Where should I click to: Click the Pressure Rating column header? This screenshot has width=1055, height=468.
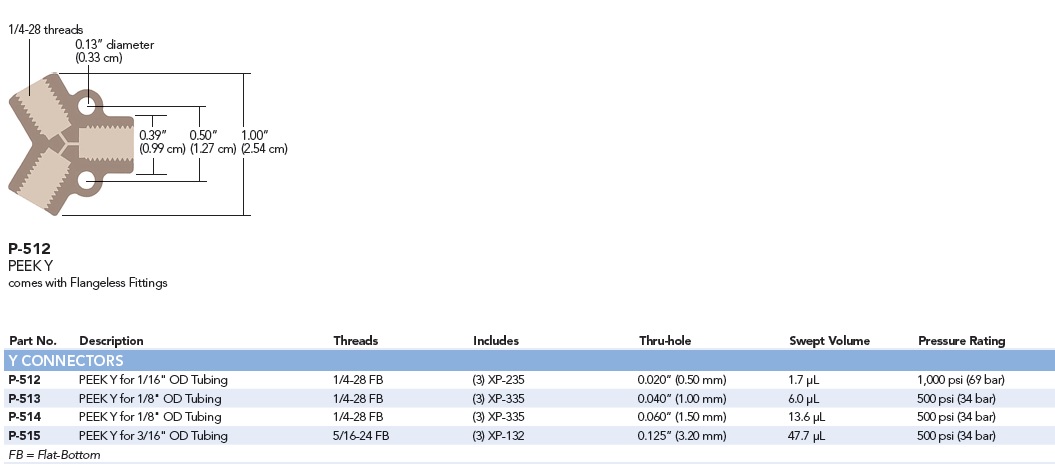(961, 341)
